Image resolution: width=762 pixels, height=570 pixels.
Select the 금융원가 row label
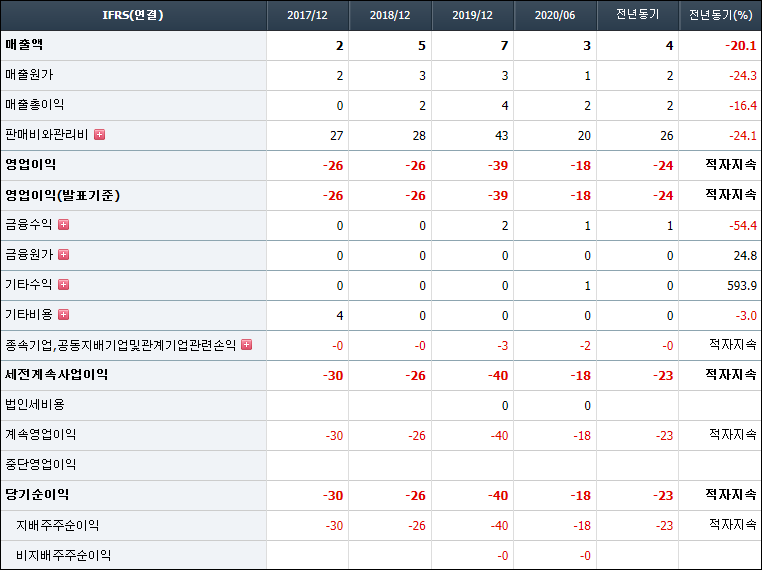(29, 255)
